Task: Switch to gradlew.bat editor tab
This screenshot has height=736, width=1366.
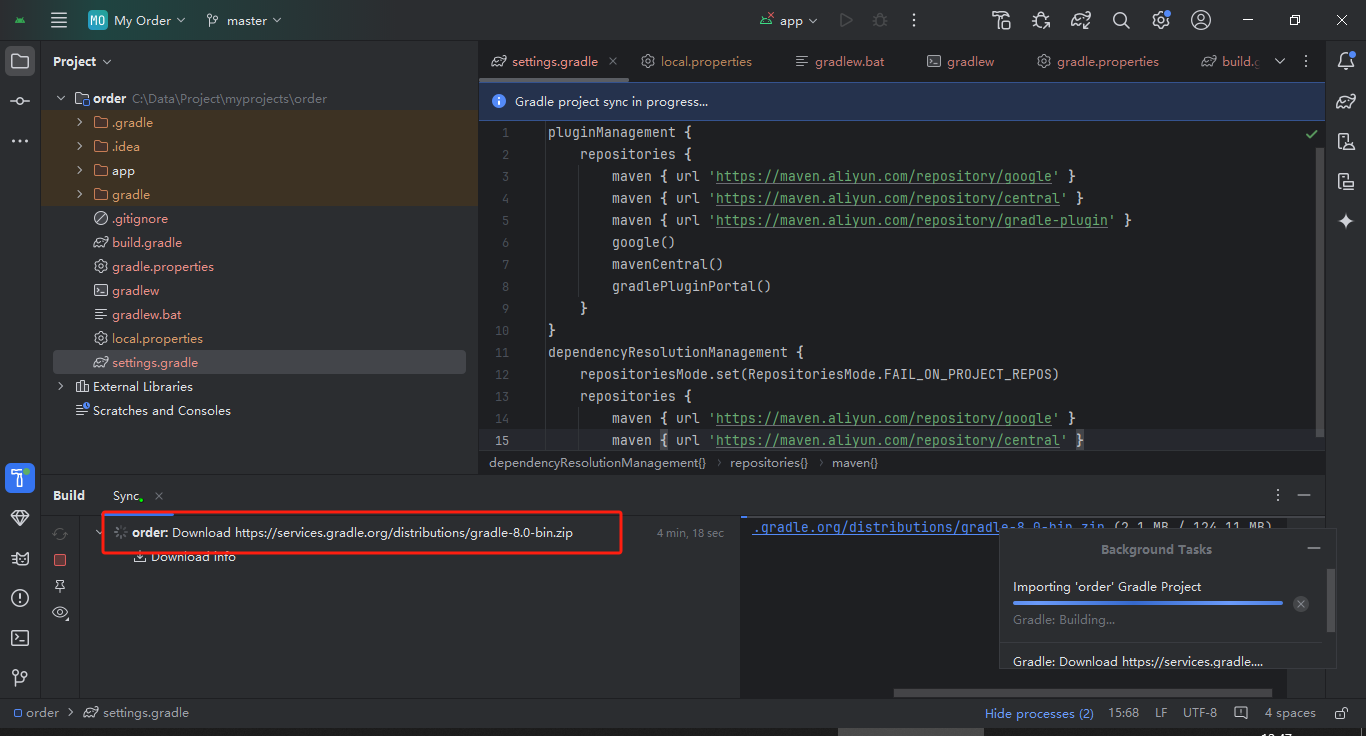Action: click(x=839, y=61)
